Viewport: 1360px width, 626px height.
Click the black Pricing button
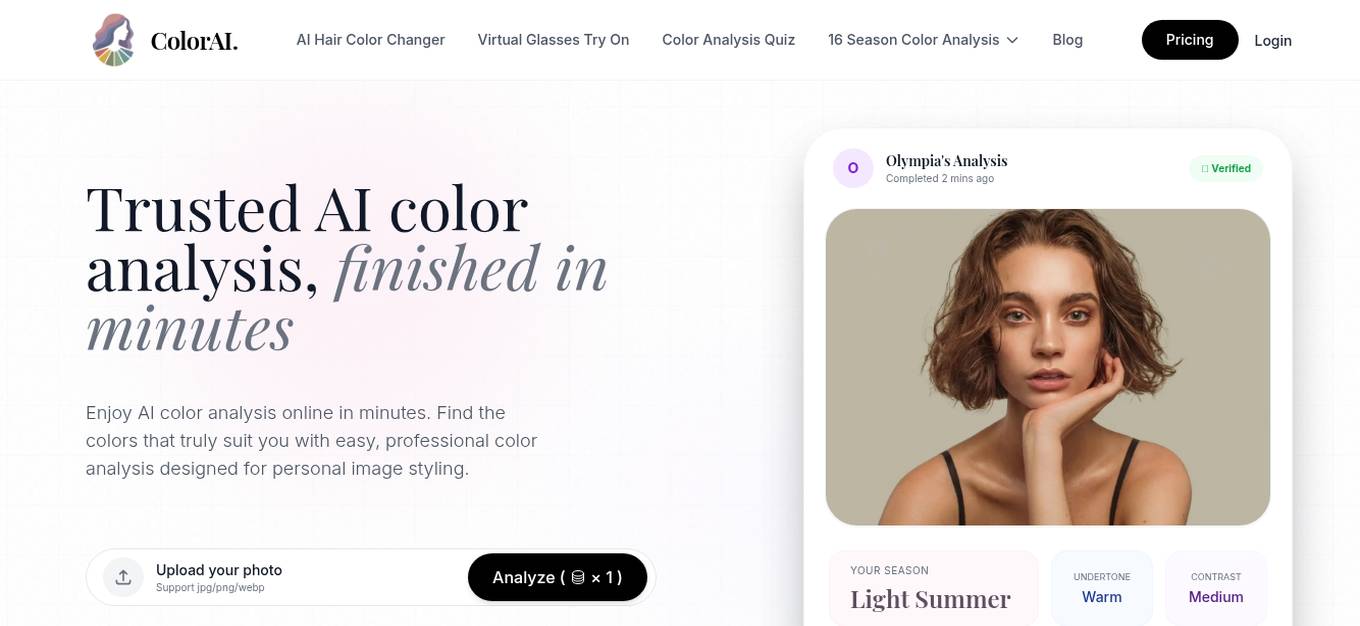tap(1190, 40)
